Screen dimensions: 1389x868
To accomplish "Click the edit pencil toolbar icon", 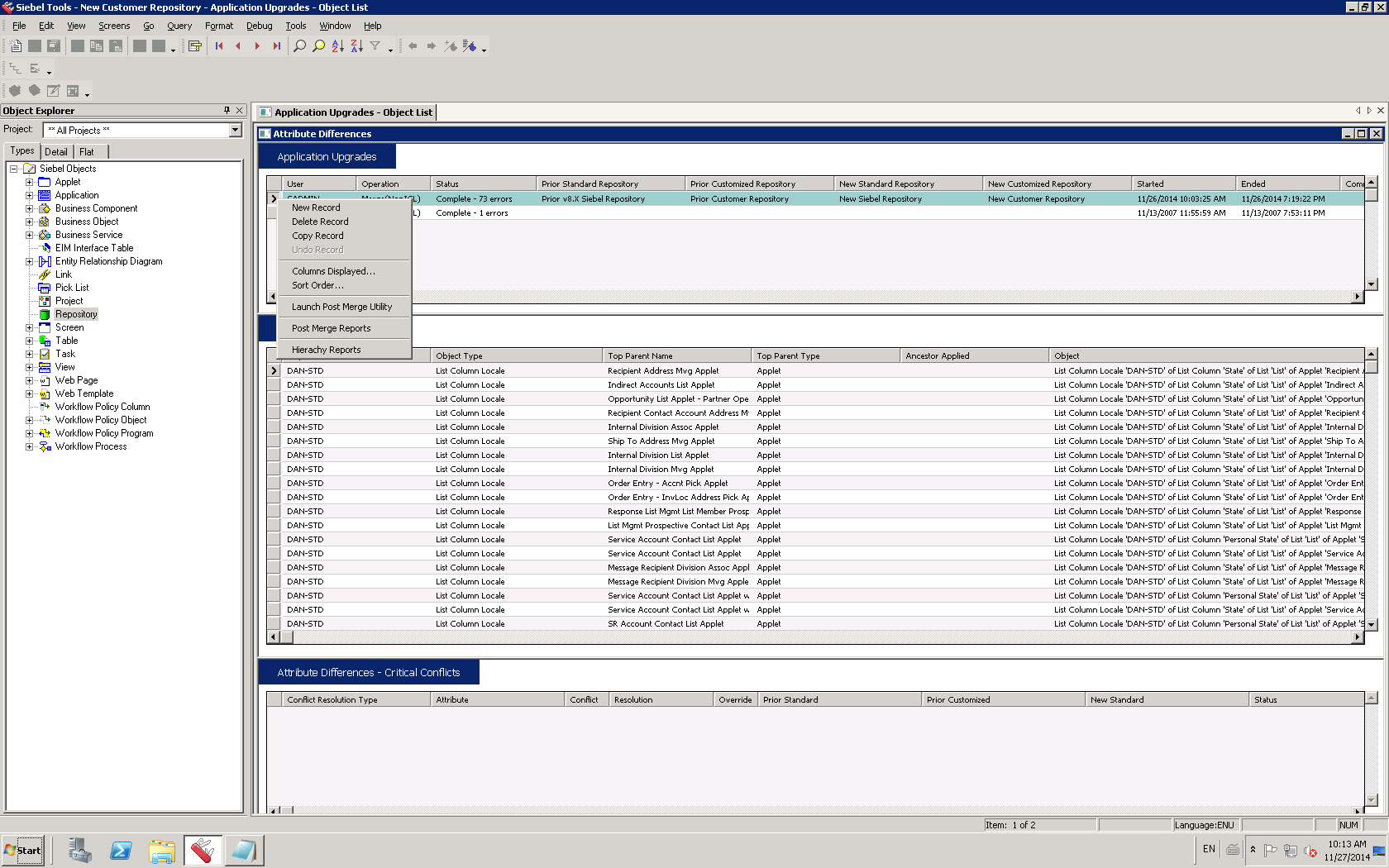I will [x=54, y=91].
